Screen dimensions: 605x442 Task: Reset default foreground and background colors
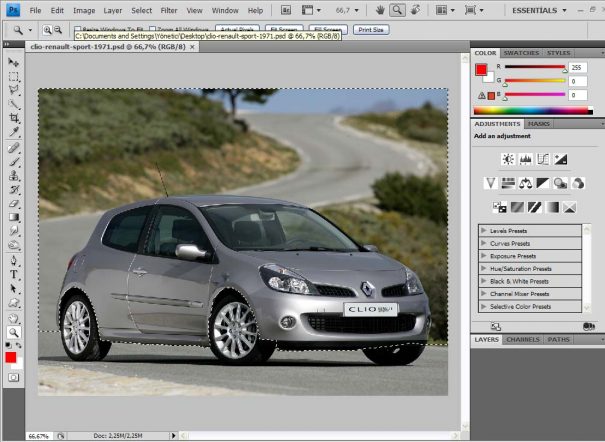coord(8,345)
